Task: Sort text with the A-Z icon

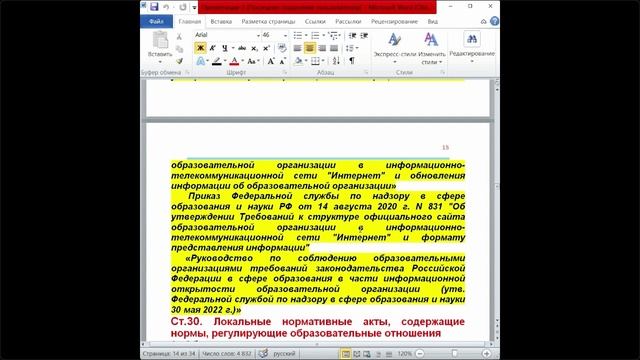Action: coord(336,61)
